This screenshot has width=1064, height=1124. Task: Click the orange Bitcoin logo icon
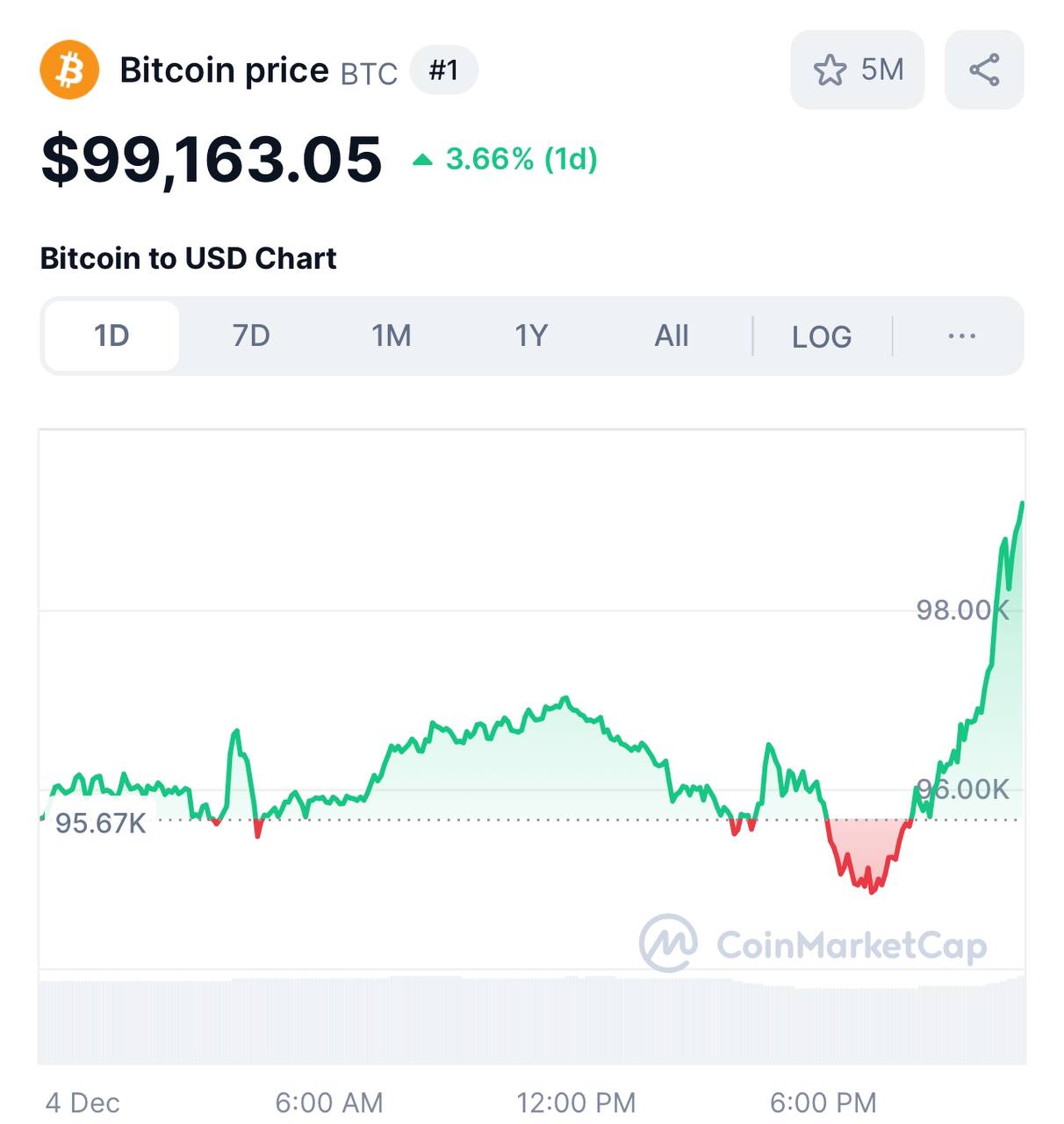69,70
